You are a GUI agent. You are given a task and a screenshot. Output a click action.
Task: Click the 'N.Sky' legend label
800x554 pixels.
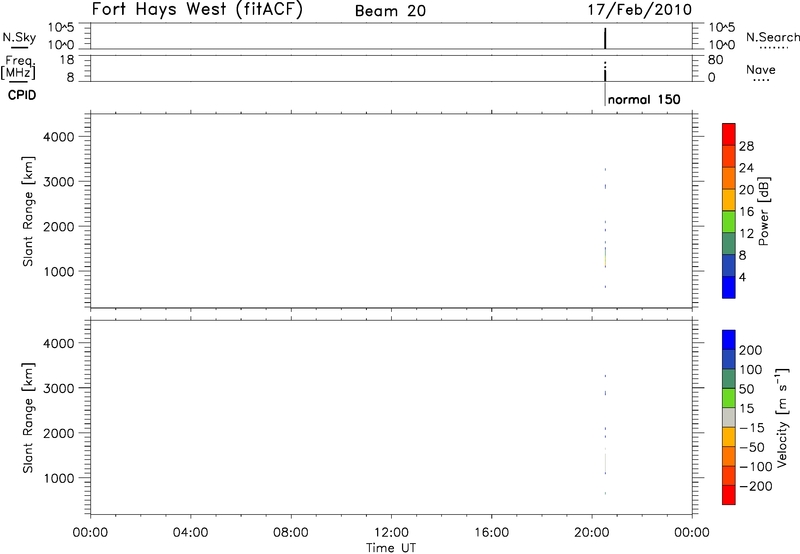tap(19, 37)
